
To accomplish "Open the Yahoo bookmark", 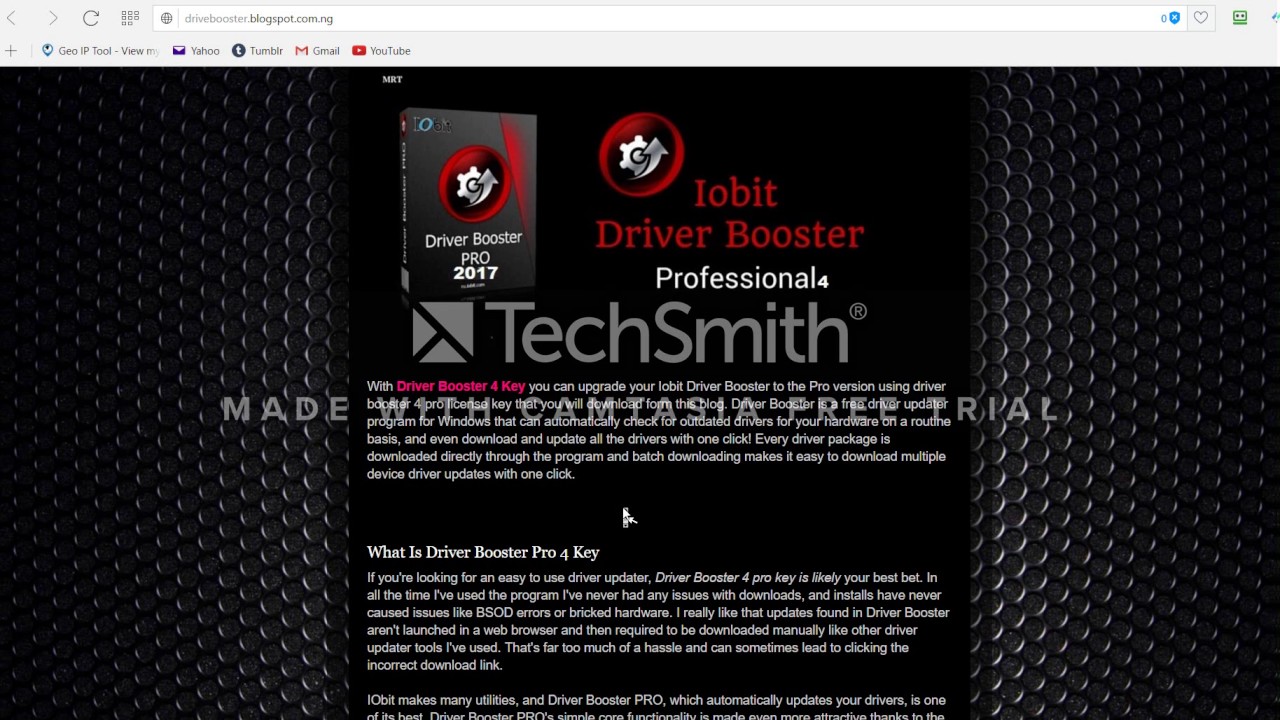I will 196,51.
